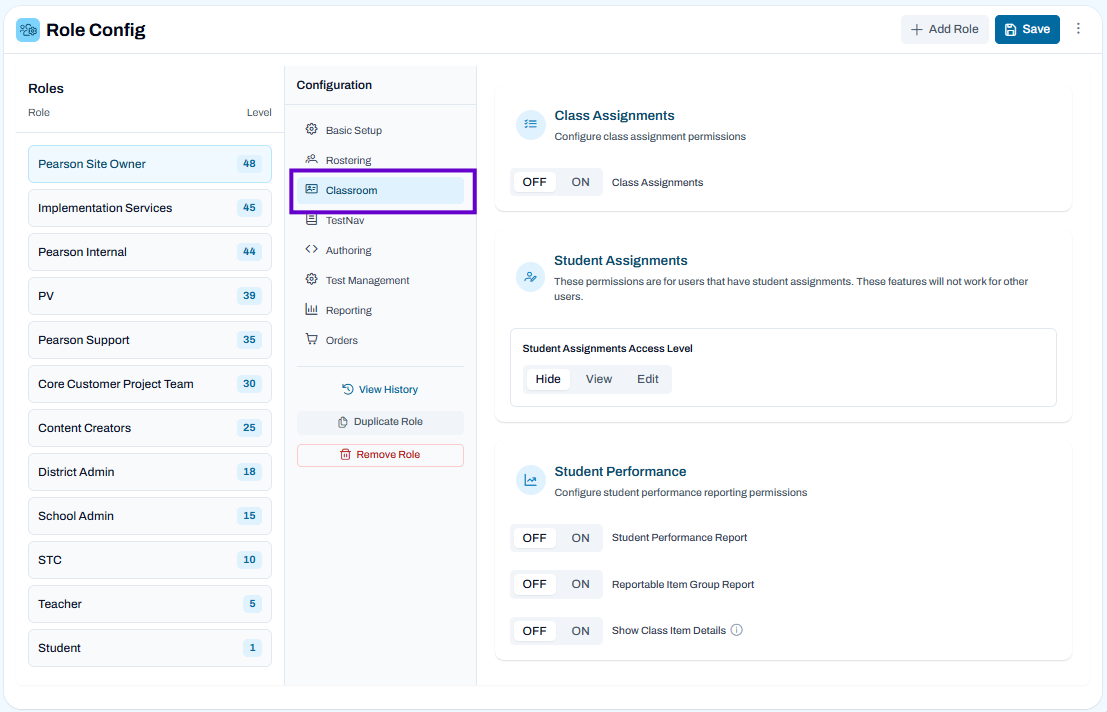
Task: Click the Class Assignments list icon
Action: click(x=530, y=125)
